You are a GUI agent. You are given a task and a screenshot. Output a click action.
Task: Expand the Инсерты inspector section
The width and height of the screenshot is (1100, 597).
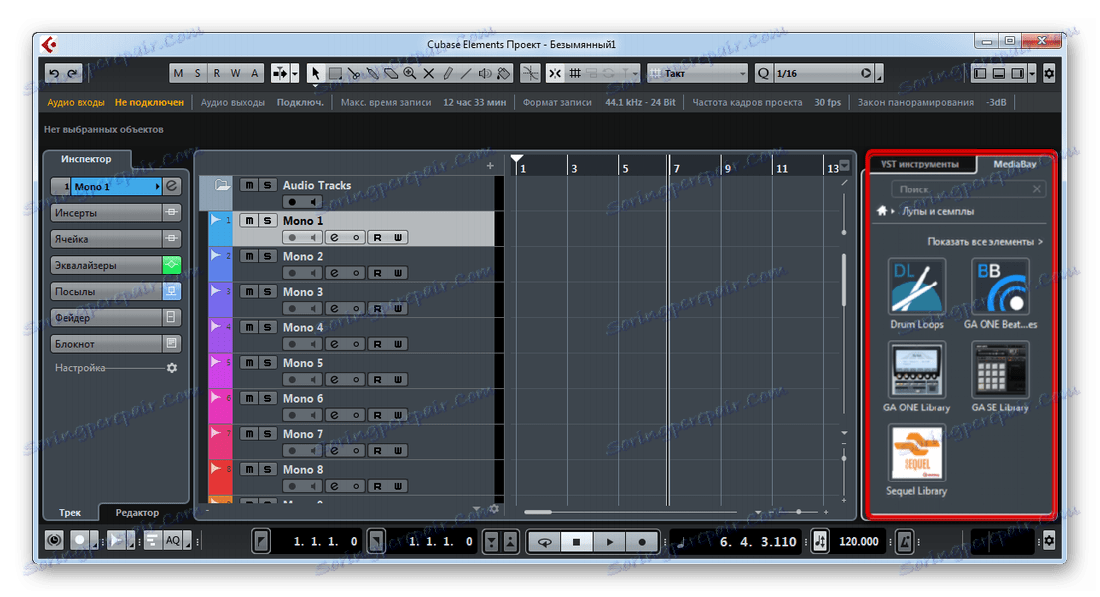(107, 213)
